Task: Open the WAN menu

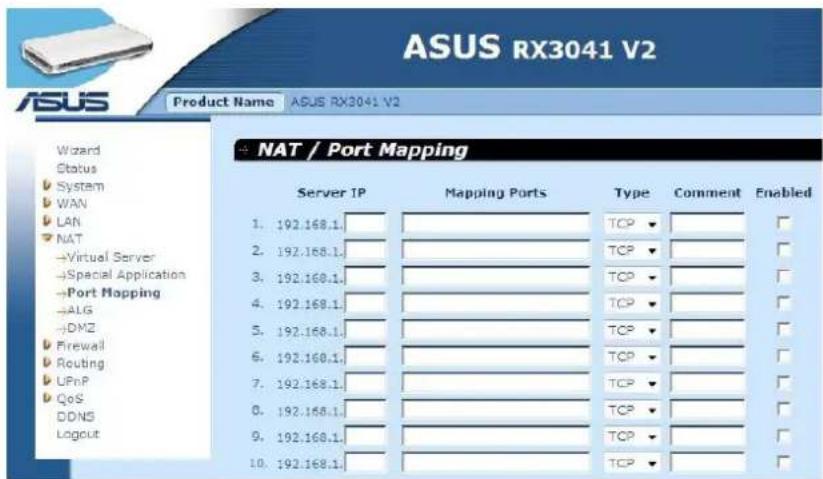Action: (72, 204)
